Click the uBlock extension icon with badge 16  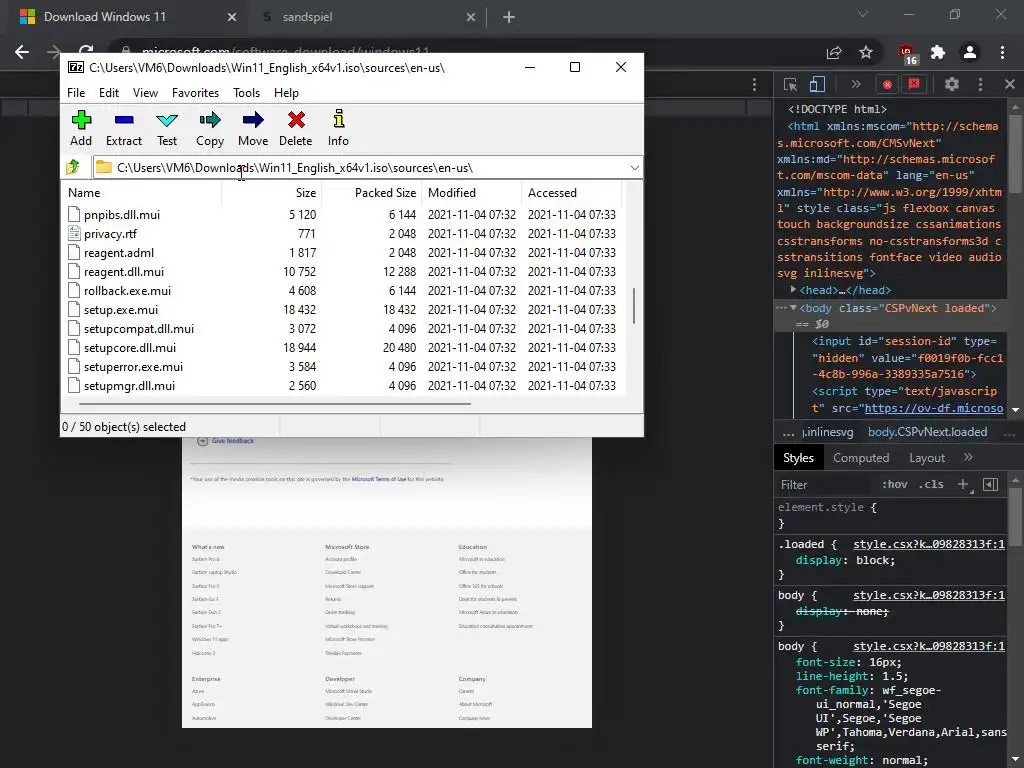(x=908, y=54)
